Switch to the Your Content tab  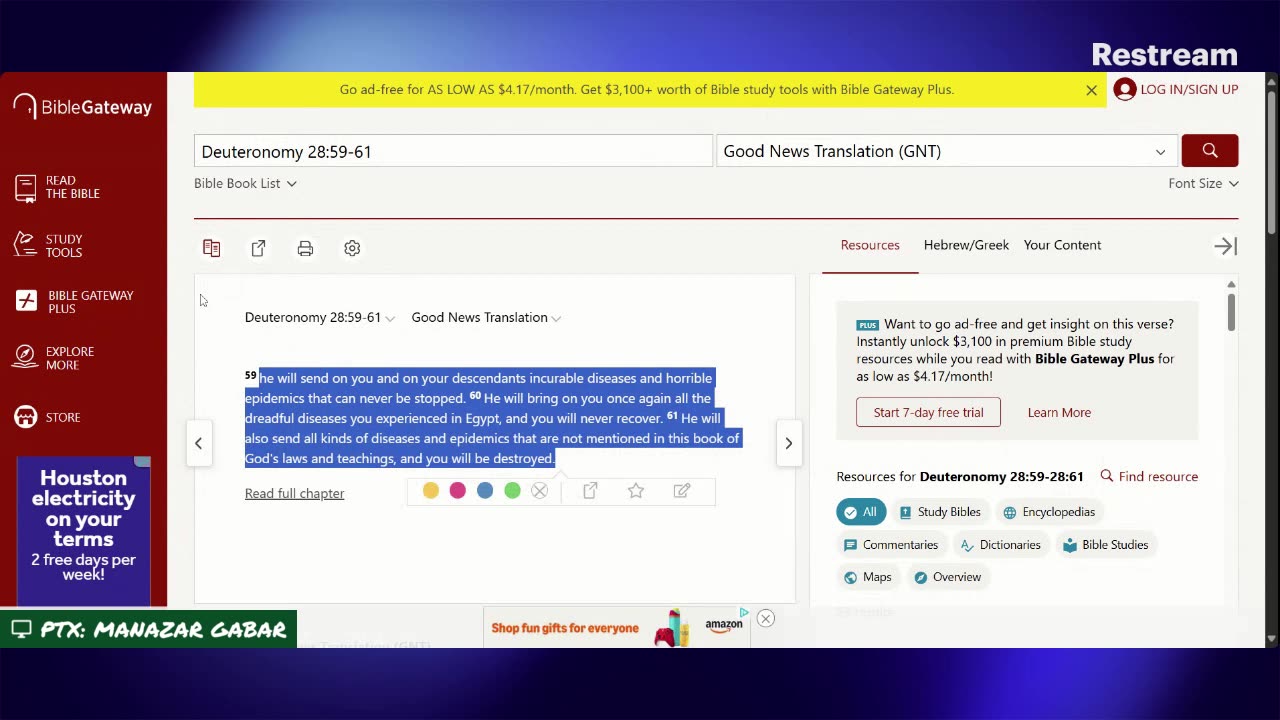pos(1062,245)
